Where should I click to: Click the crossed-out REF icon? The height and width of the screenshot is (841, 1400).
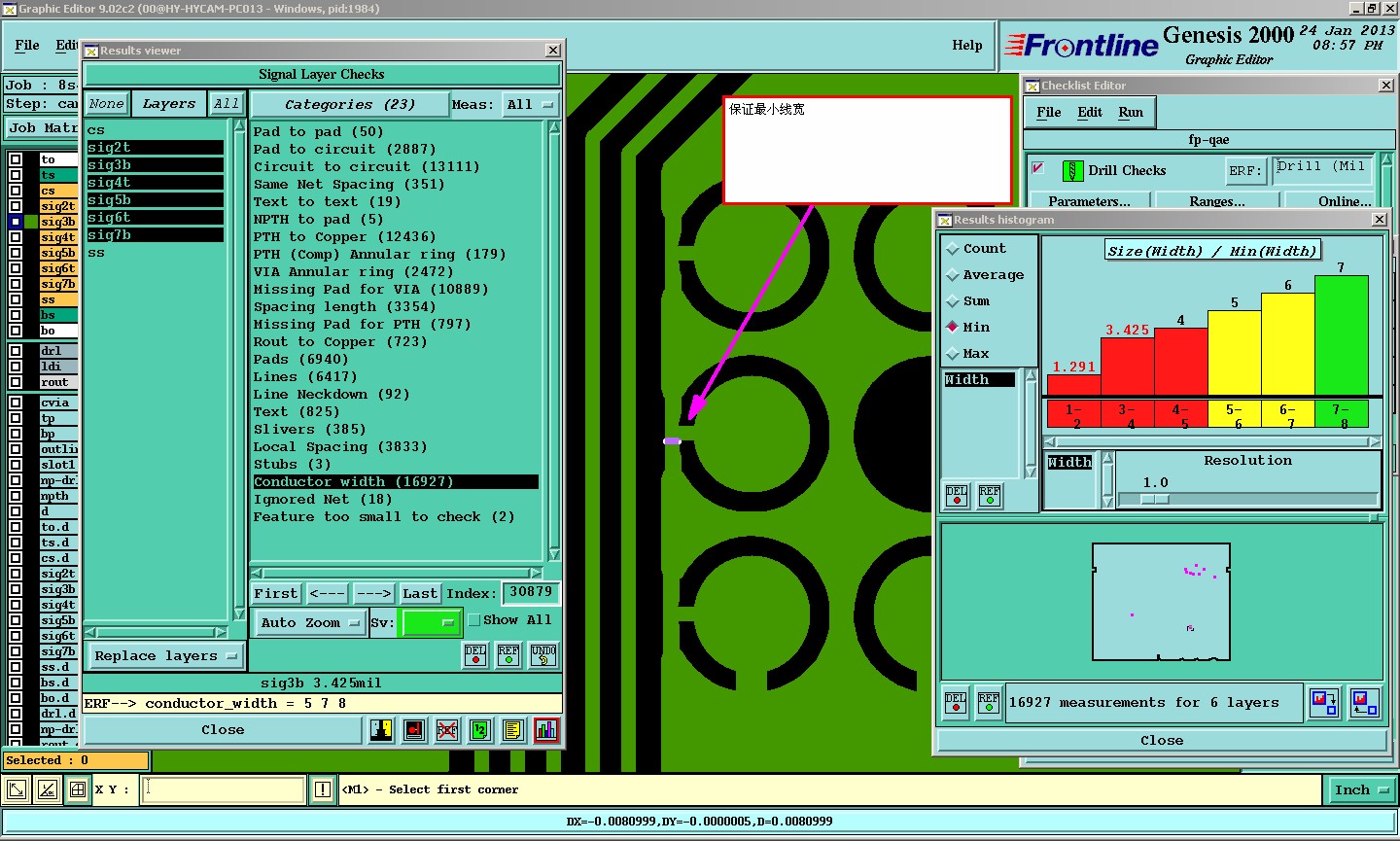coord(447,730)
